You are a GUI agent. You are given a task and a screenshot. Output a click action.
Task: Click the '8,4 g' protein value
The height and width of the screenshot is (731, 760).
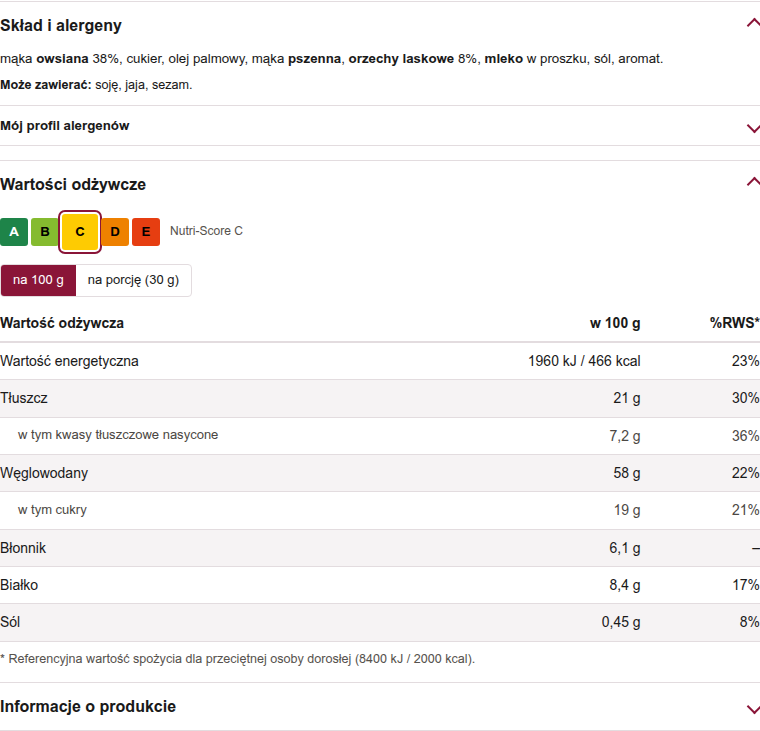pos(625,585)
